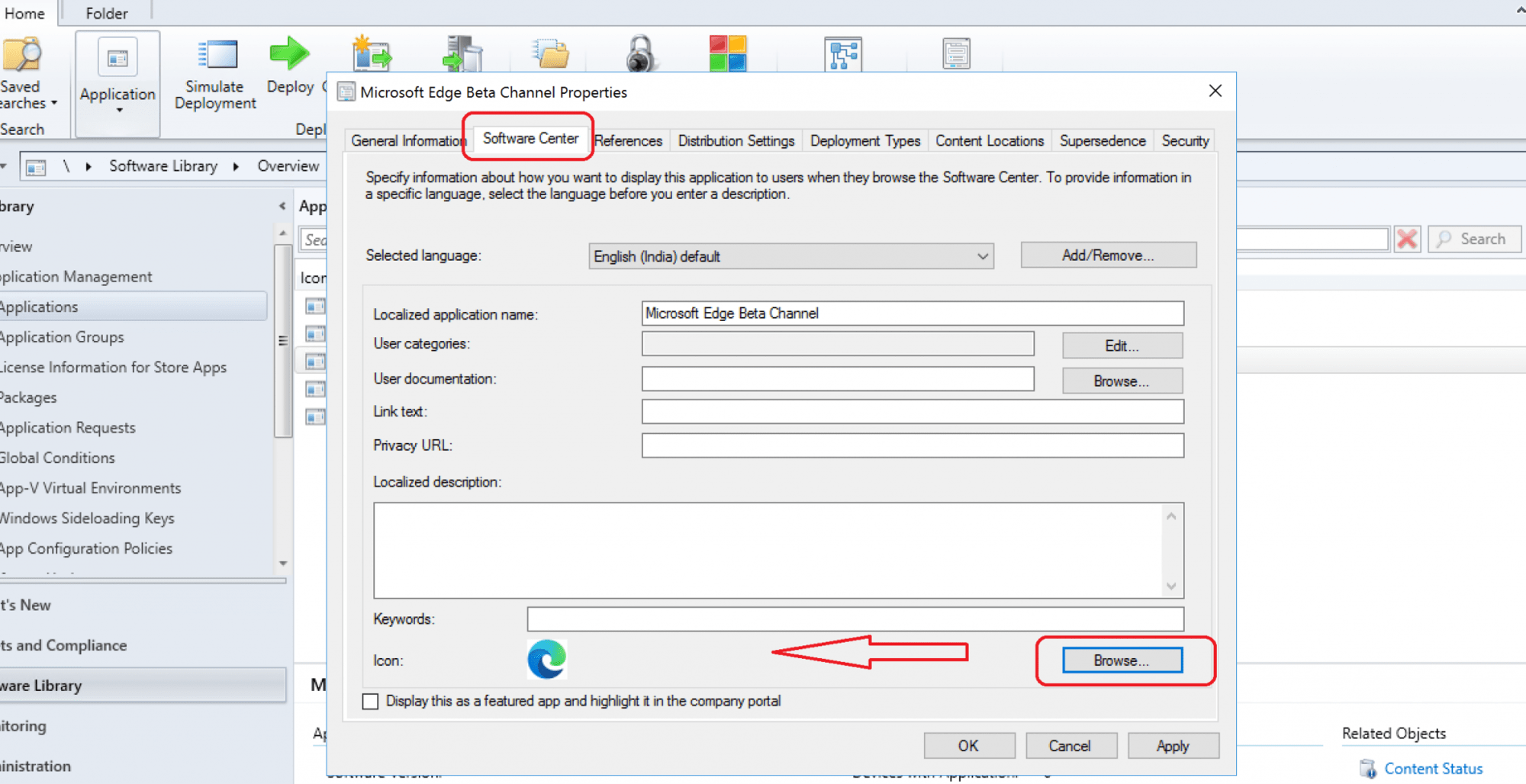Click into the Privacy URL field

point(912,445)
